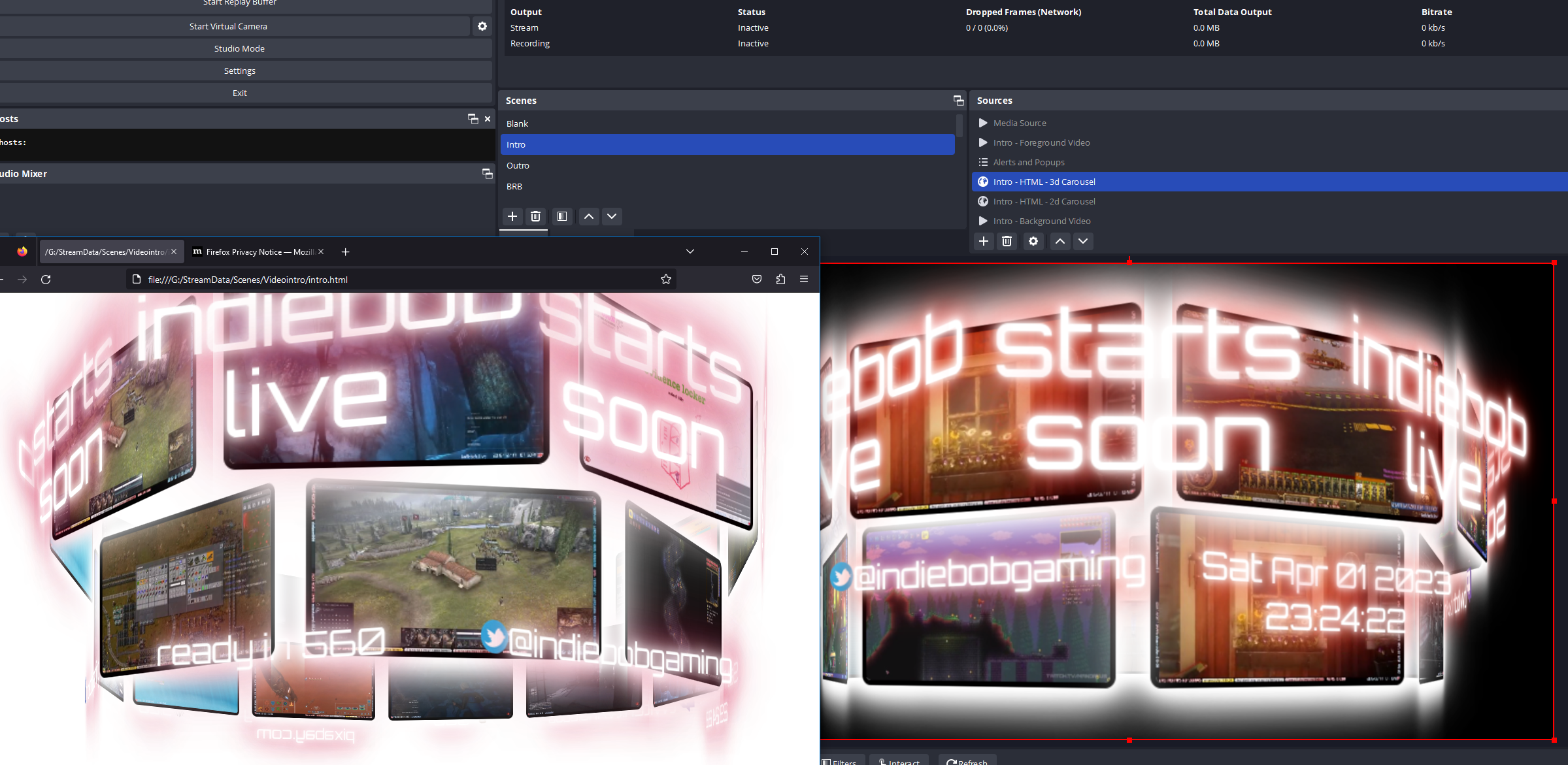This screenshot has height=765, width=1568.
Task: Open source properties gear icon
Action: [x=1033, y=241]
